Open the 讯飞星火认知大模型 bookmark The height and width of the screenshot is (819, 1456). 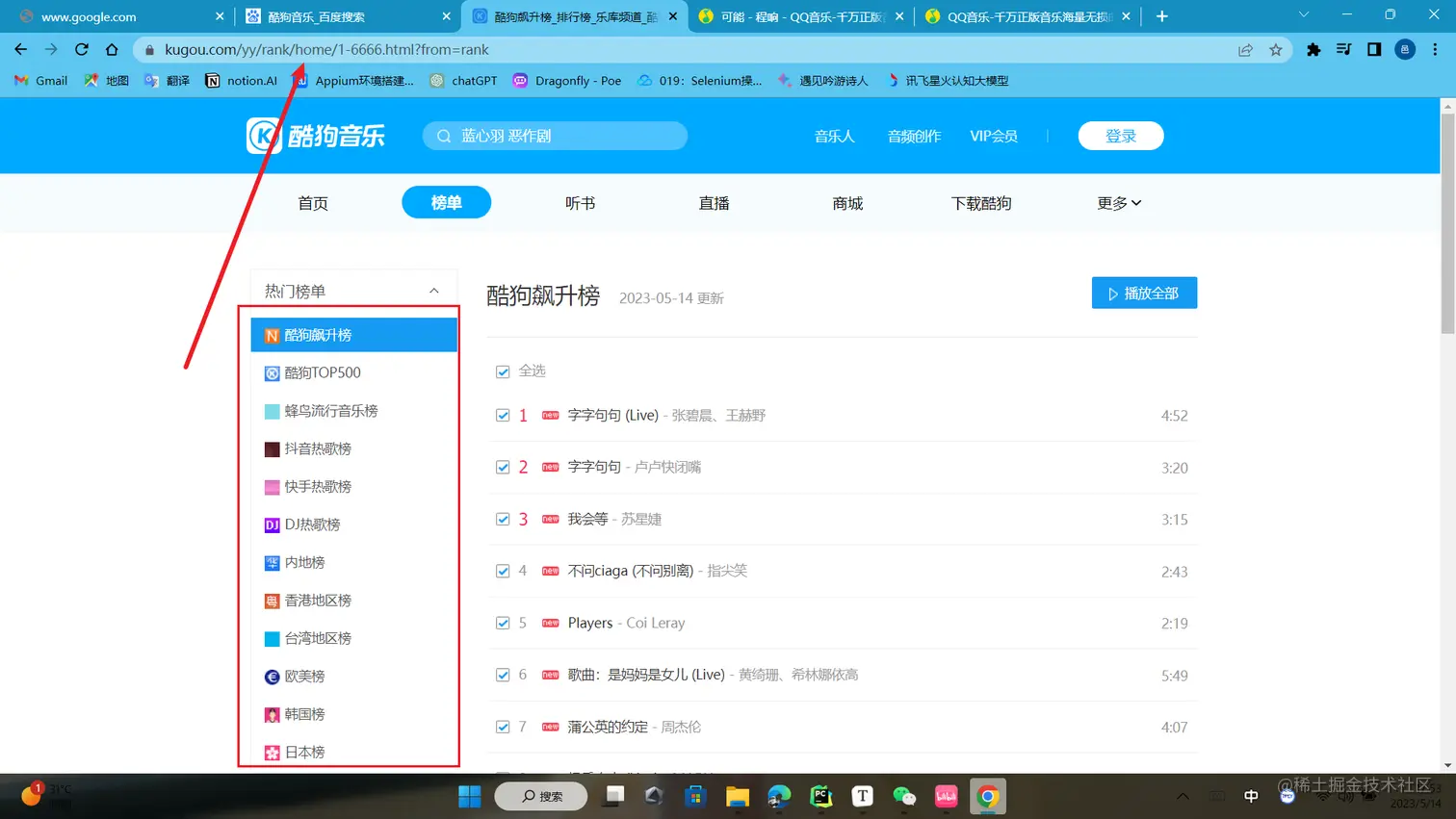(x=948, y=81)
